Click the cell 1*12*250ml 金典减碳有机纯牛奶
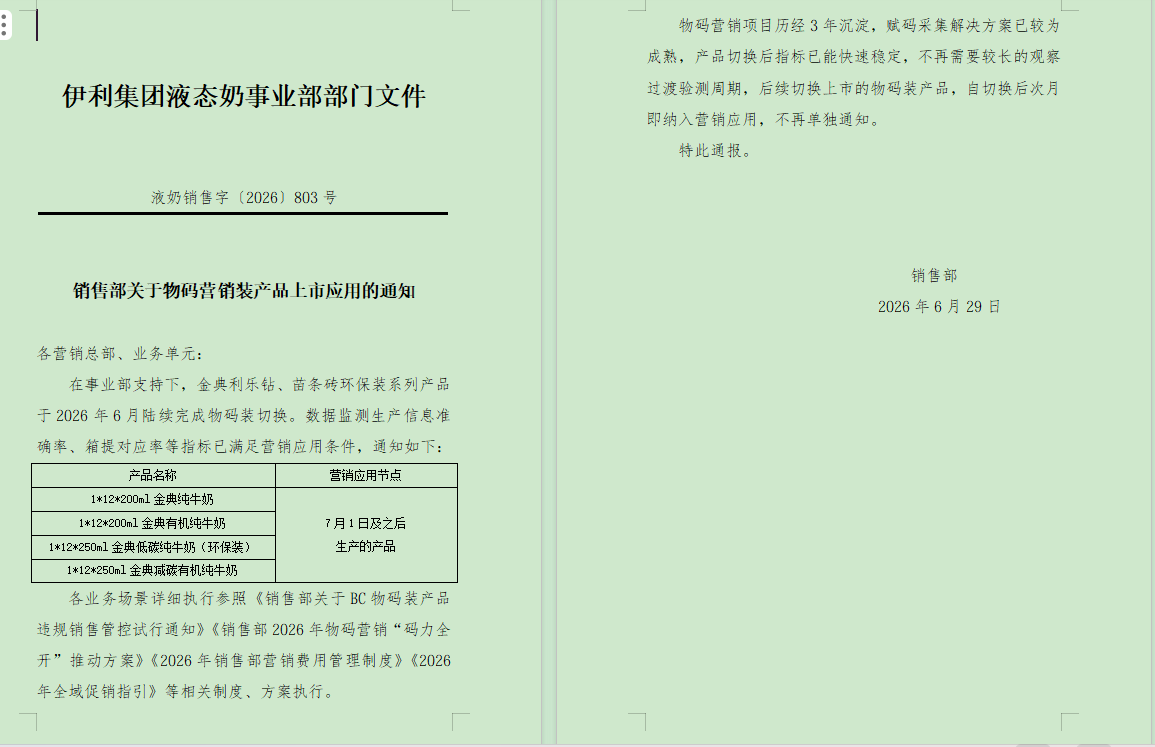 pos(152,570)
